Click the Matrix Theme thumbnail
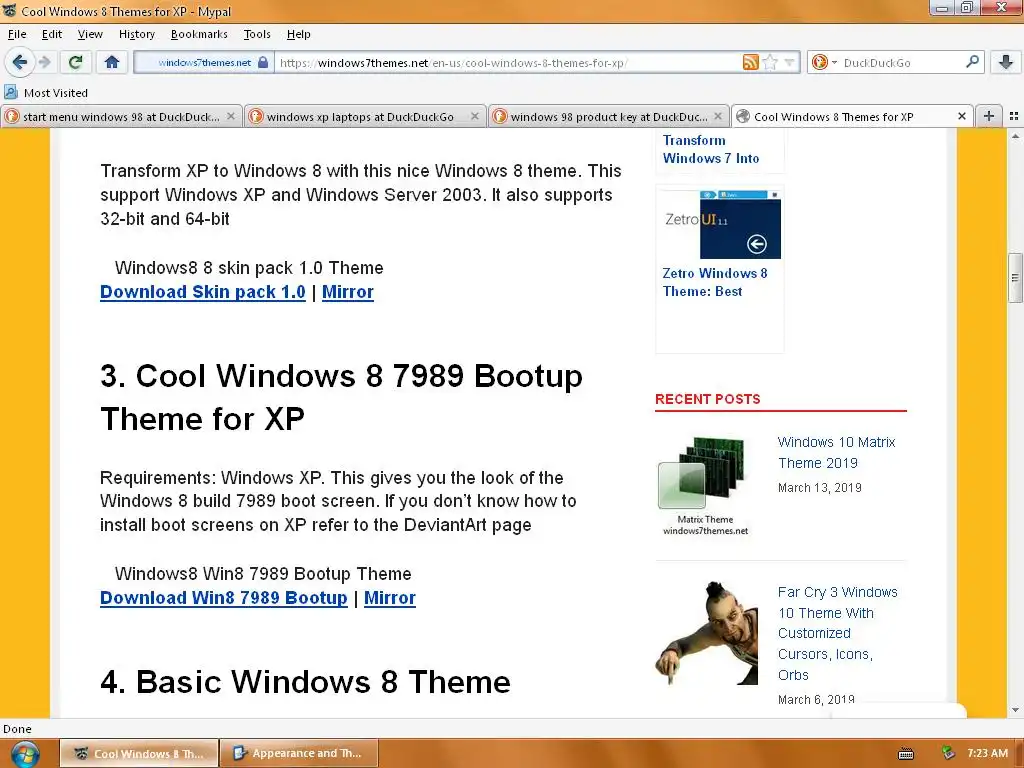1024x768 pixels. [705, 486]
